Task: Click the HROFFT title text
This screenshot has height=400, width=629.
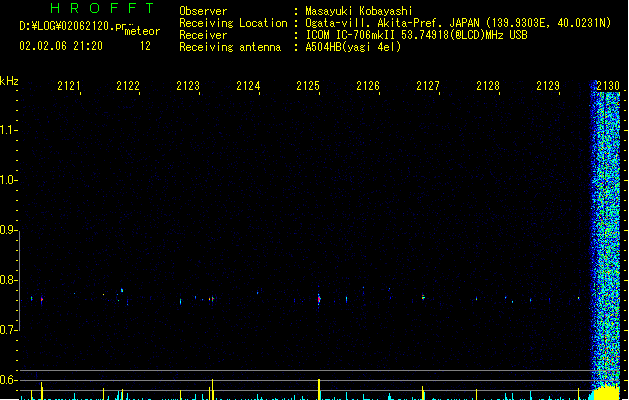Action: click(102, 8)
